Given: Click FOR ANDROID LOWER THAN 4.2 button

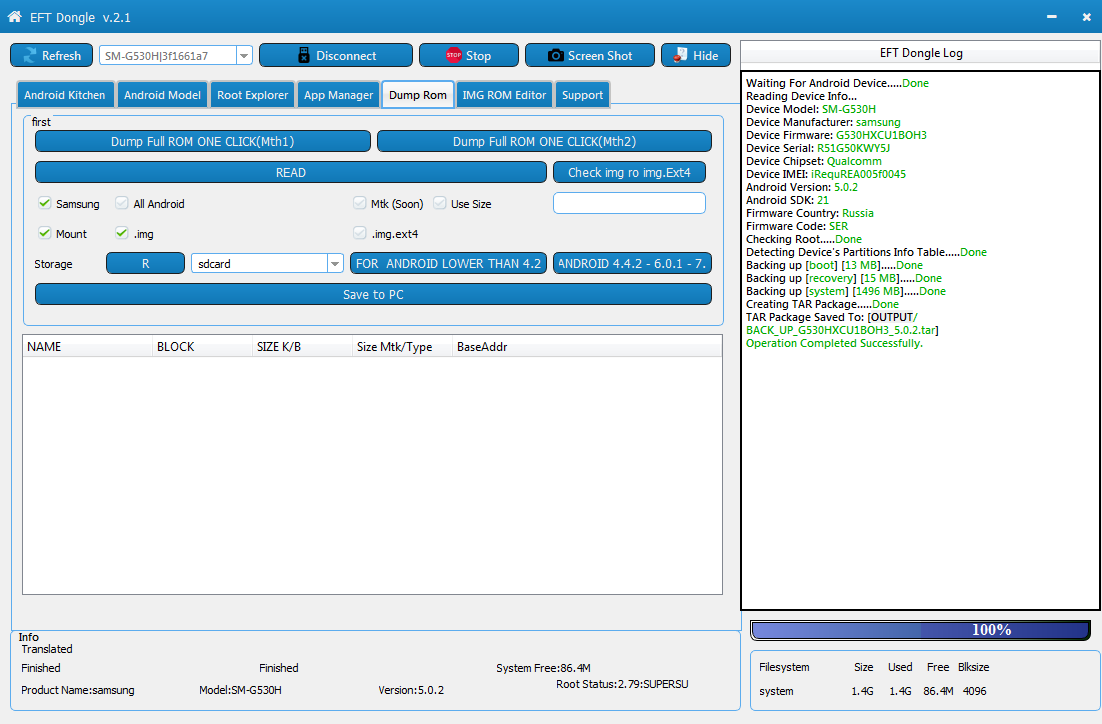Looking at the screenshot, I should [x=448, y=264].
